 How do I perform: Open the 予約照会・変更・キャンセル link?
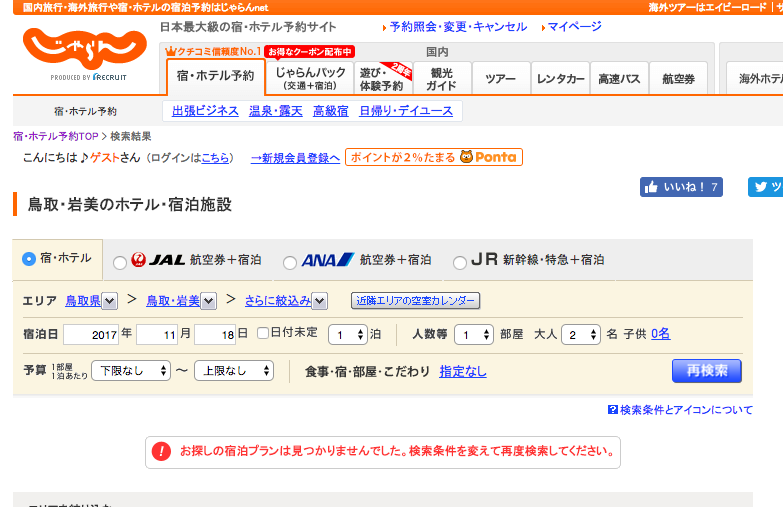(458, 27)
